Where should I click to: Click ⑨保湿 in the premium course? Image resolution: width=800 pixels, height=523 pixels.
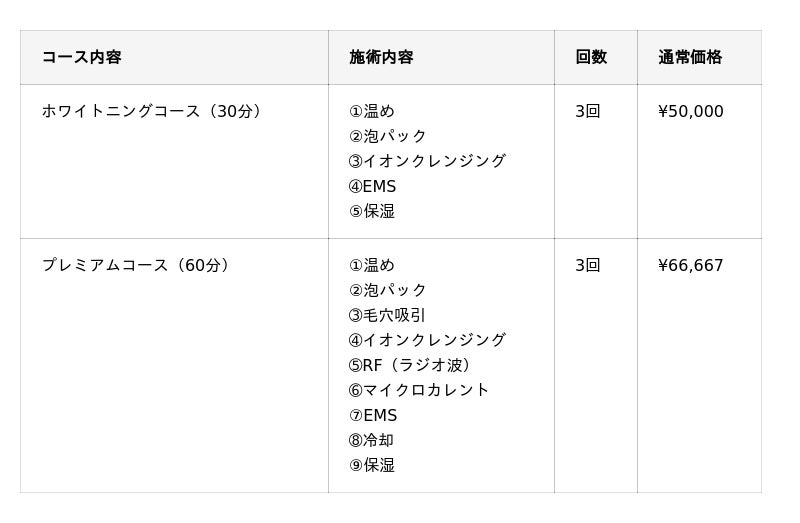(x=372, y=465)
